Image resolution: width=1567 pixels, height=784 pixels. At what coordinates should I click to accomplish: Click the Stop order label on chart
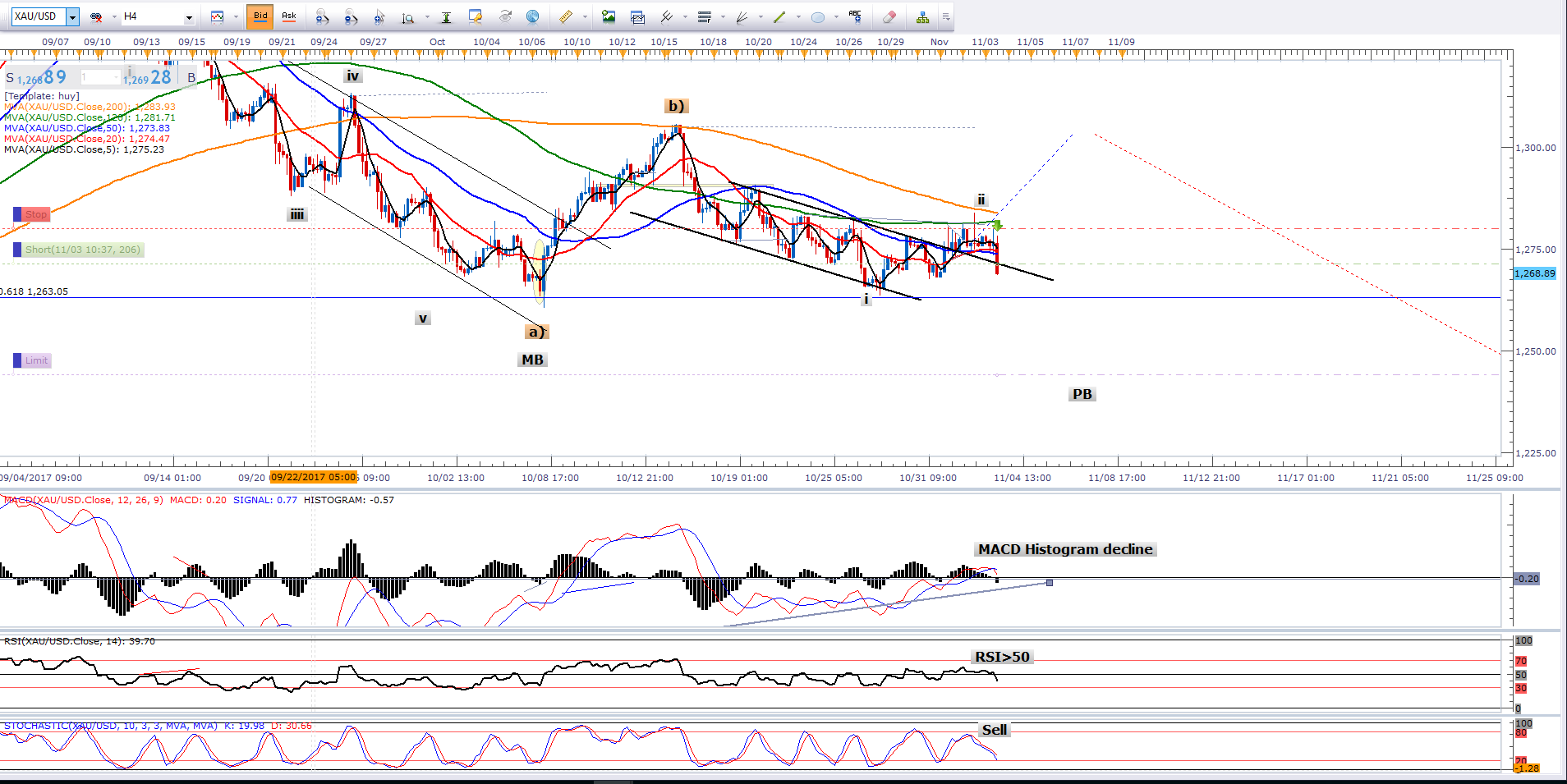(x=36, y=214)
